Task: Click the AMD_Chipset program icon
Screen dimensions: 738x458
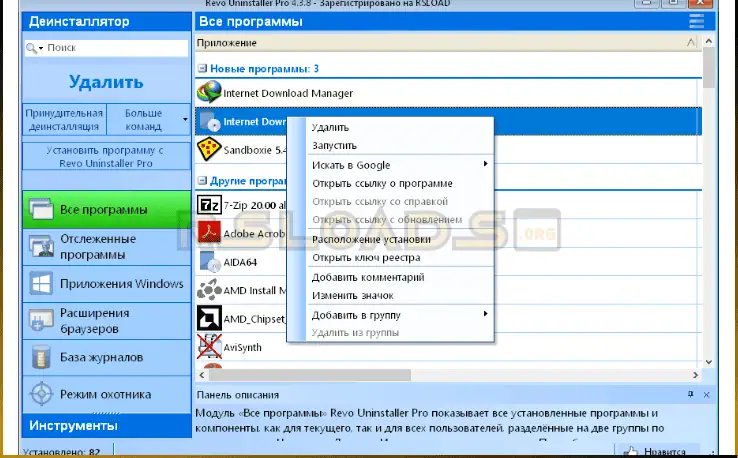Action: [x=209, y=318]
